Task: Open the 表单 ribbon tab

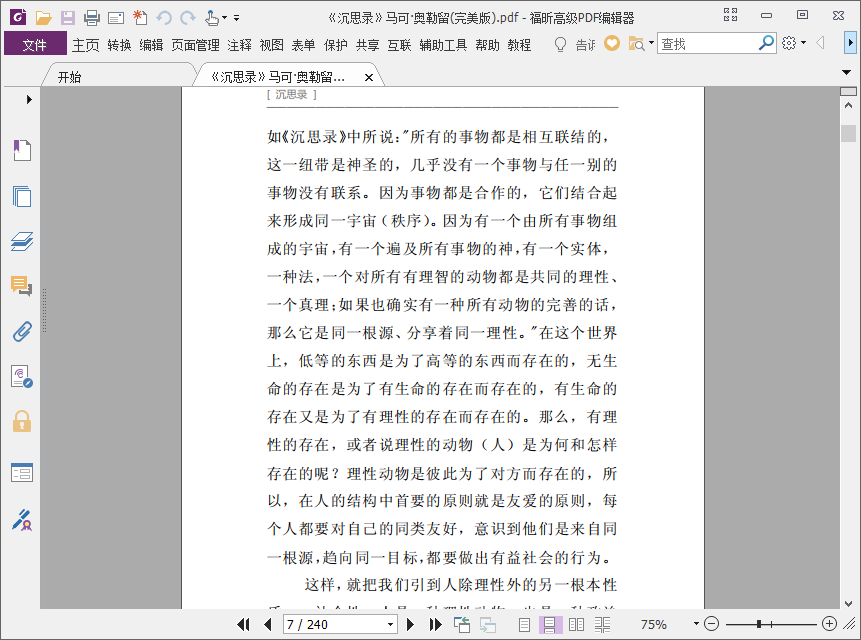Action: (x=303, y=44)
